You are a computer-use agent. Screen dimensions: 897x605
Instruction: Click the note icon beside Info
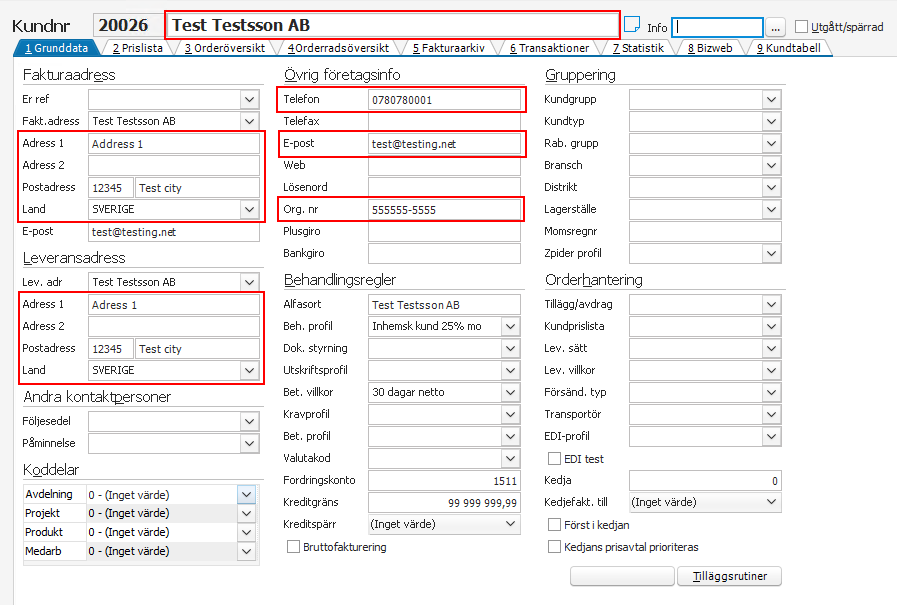tap(632, 25)
